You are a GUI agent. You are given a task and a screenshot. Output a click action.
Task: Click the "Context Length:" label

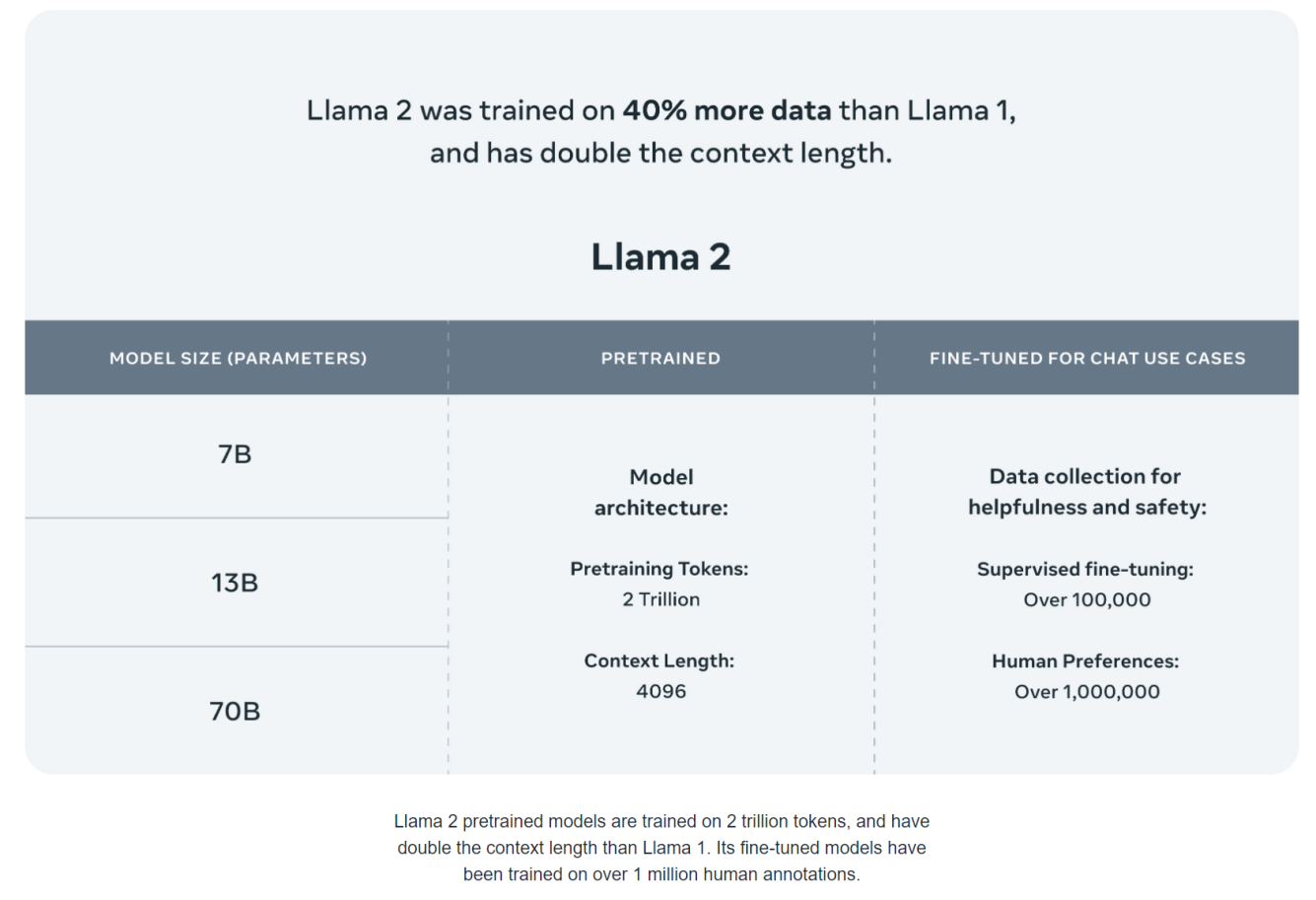(x=658, y=660)
